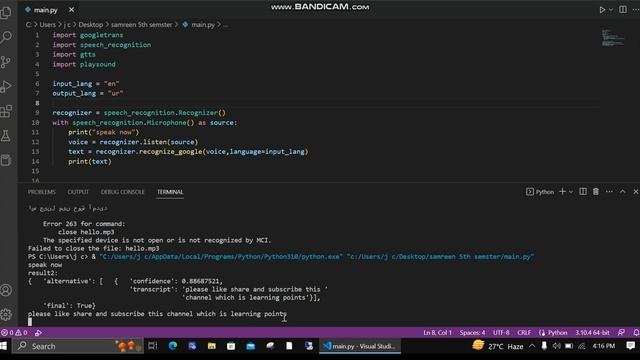
Task: Open the Extensions view
Action: coord(6,111)
